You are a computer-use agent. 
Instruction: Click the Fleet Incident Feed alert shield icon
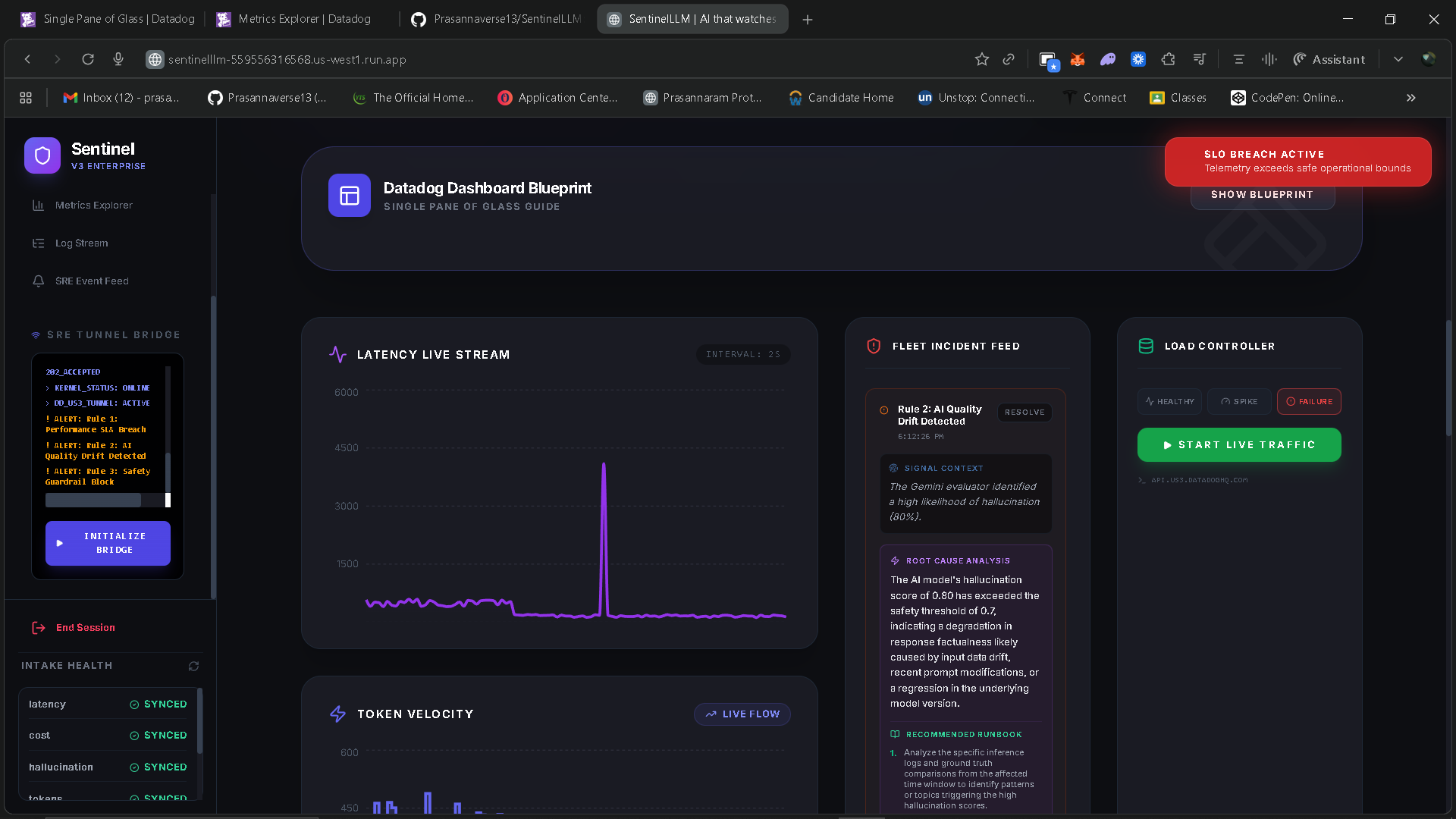[874, 346]
